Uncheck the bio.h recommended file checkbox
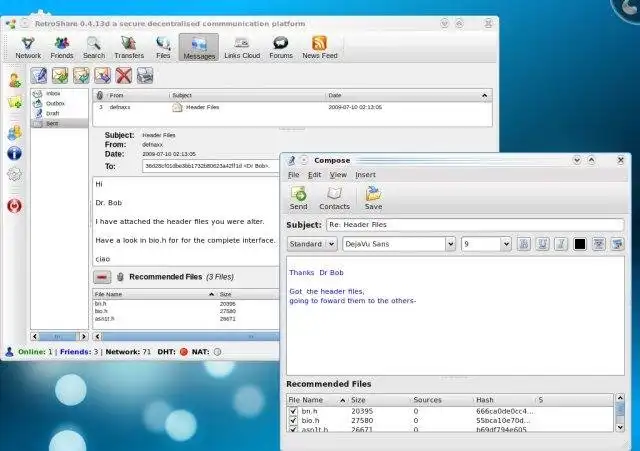The width and height of the screenshot is (640, 451). click(x=293, y=421)
